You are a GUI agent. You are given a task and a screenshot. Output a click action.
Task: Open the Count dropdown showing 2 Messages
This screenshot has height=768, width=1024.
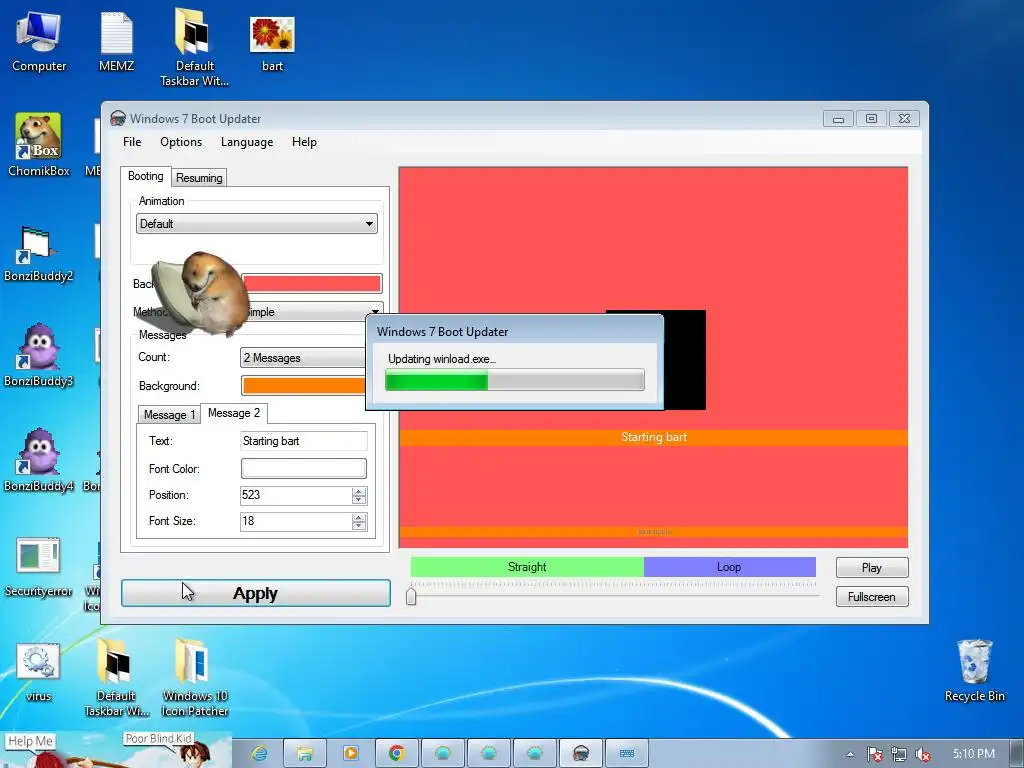tap(303, 358)
